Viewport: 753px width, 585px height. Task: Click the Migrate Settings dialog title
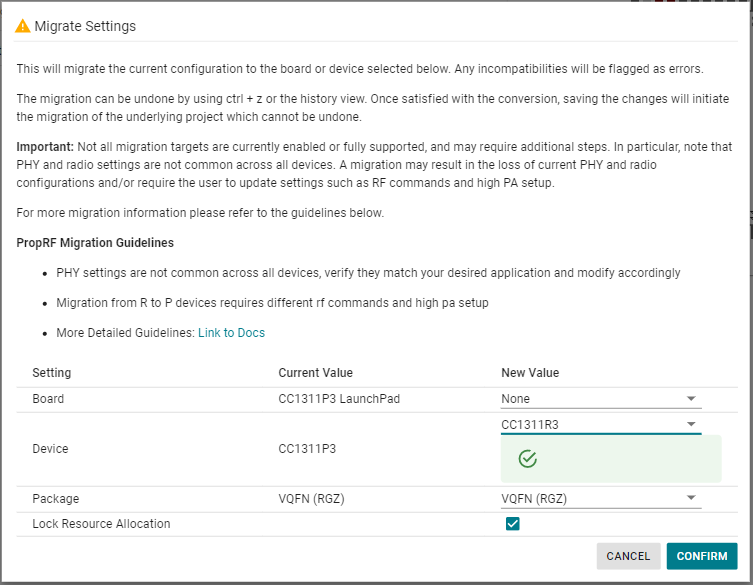coord(85,26)
